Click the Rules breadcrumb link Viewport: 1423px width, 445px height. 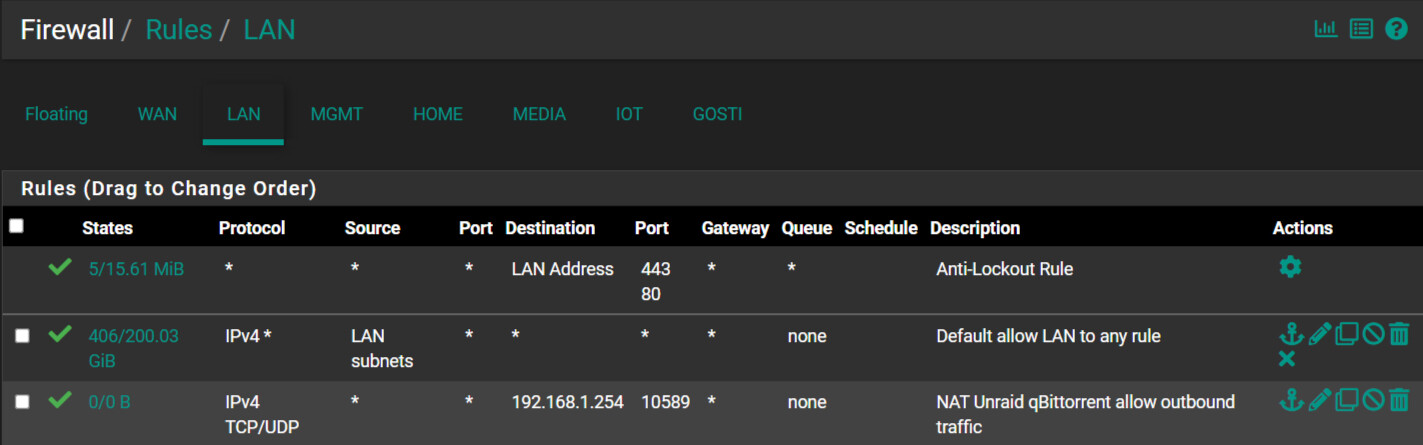tap(179, 30)
